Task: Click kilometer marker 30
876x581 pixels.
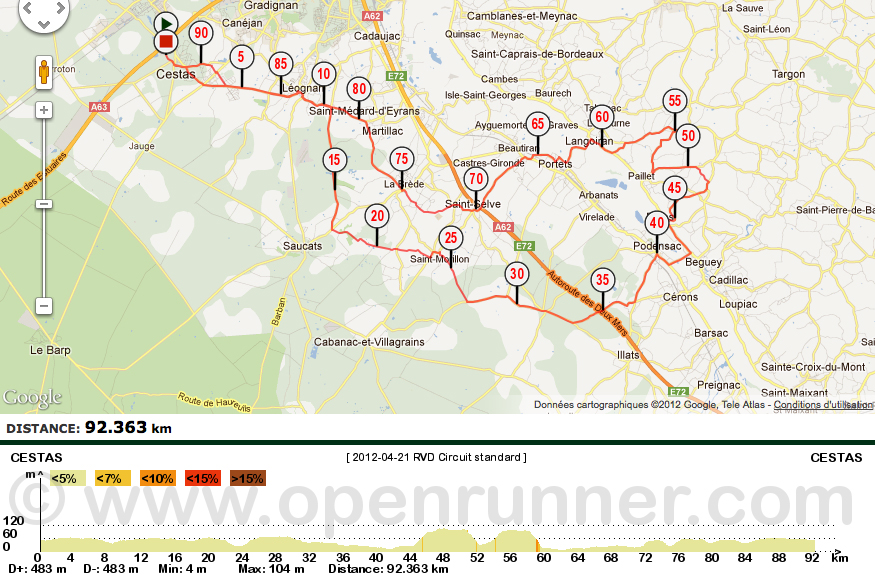Action: tap(517, 274)
